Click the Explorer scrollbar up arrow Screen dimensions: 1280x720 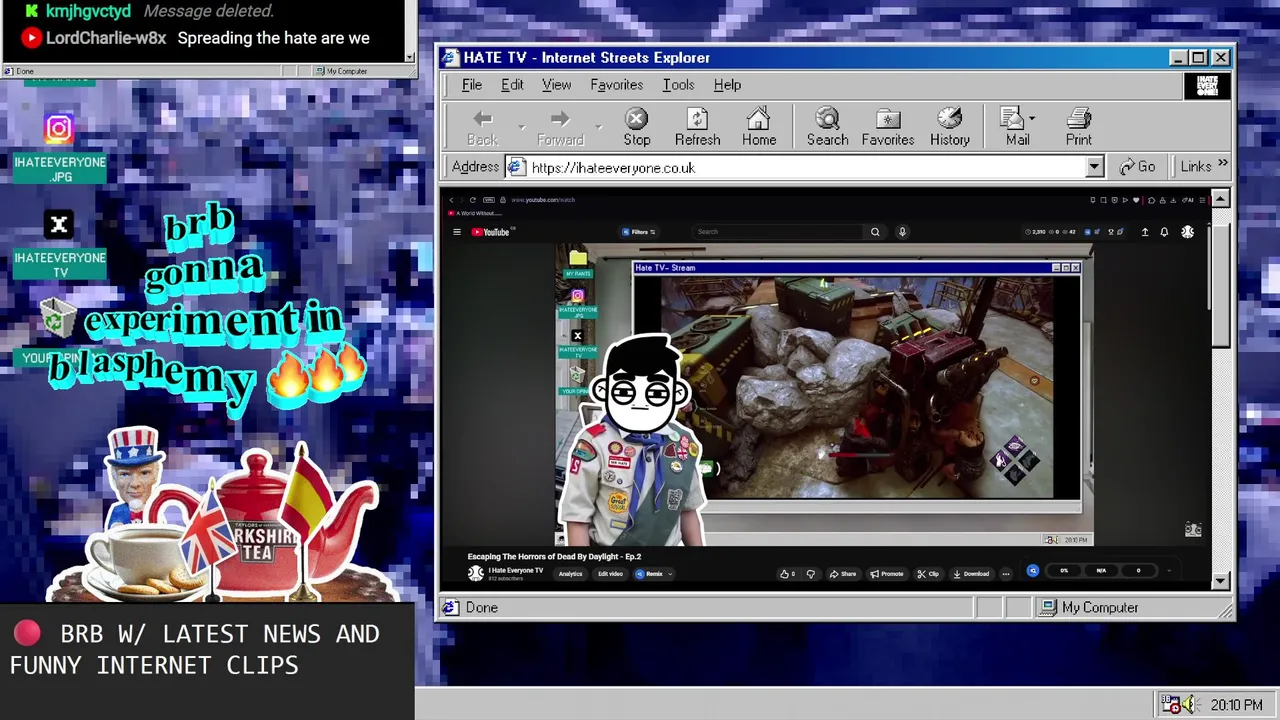pyautogui.click(x=1220, y=199)
